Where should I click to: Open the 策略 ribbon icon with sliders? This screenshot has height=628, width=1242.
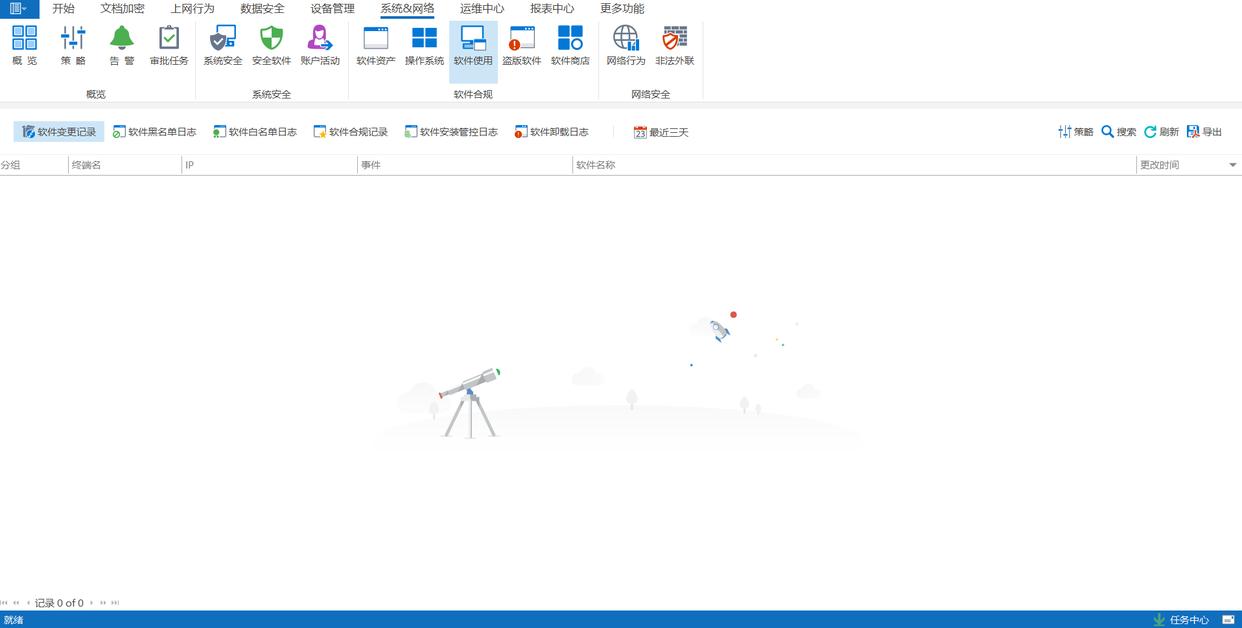(73, 45)
